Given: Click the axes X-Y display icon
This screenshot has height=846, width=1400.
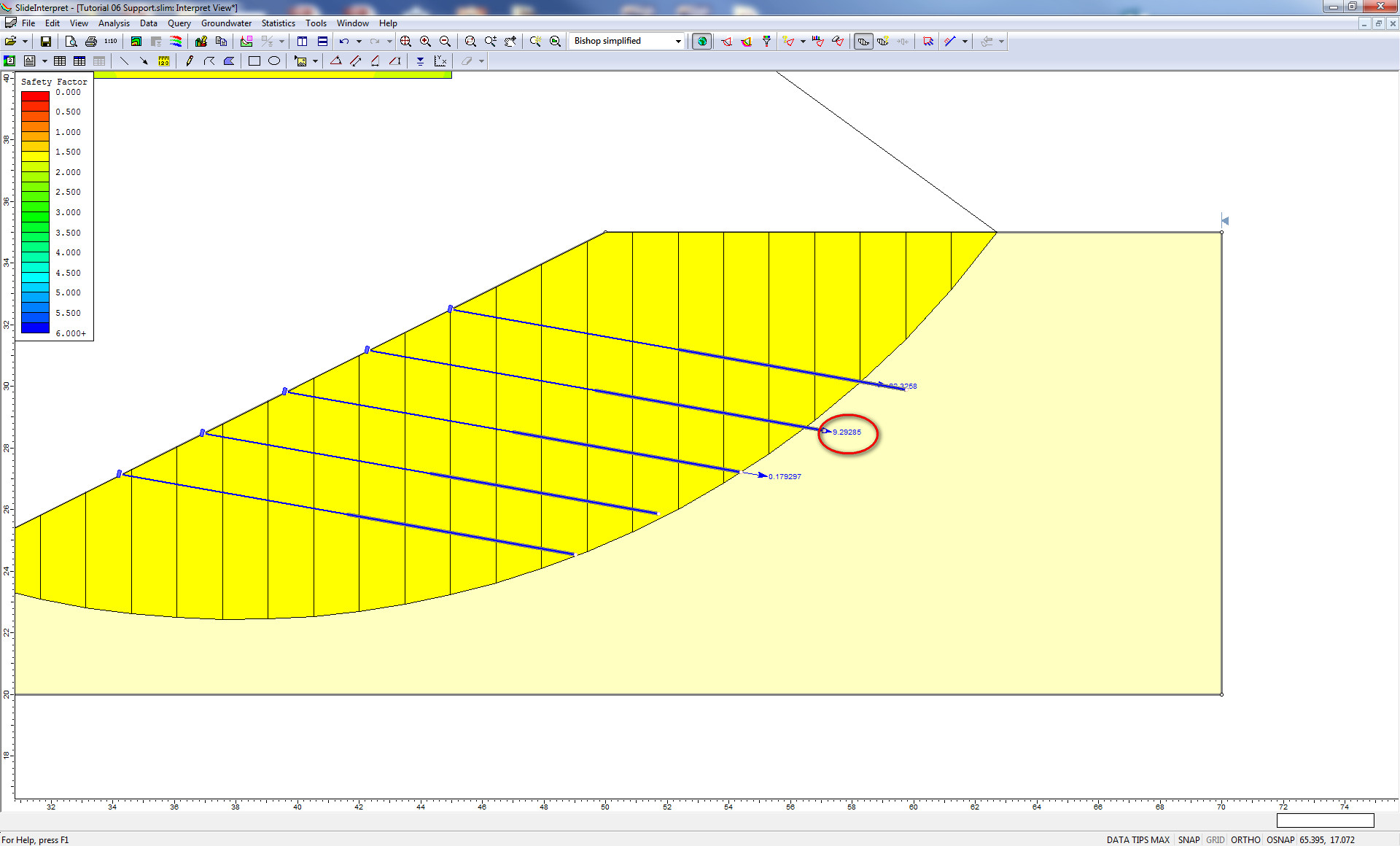Looking at the screenshot, I should coord(440,61).
